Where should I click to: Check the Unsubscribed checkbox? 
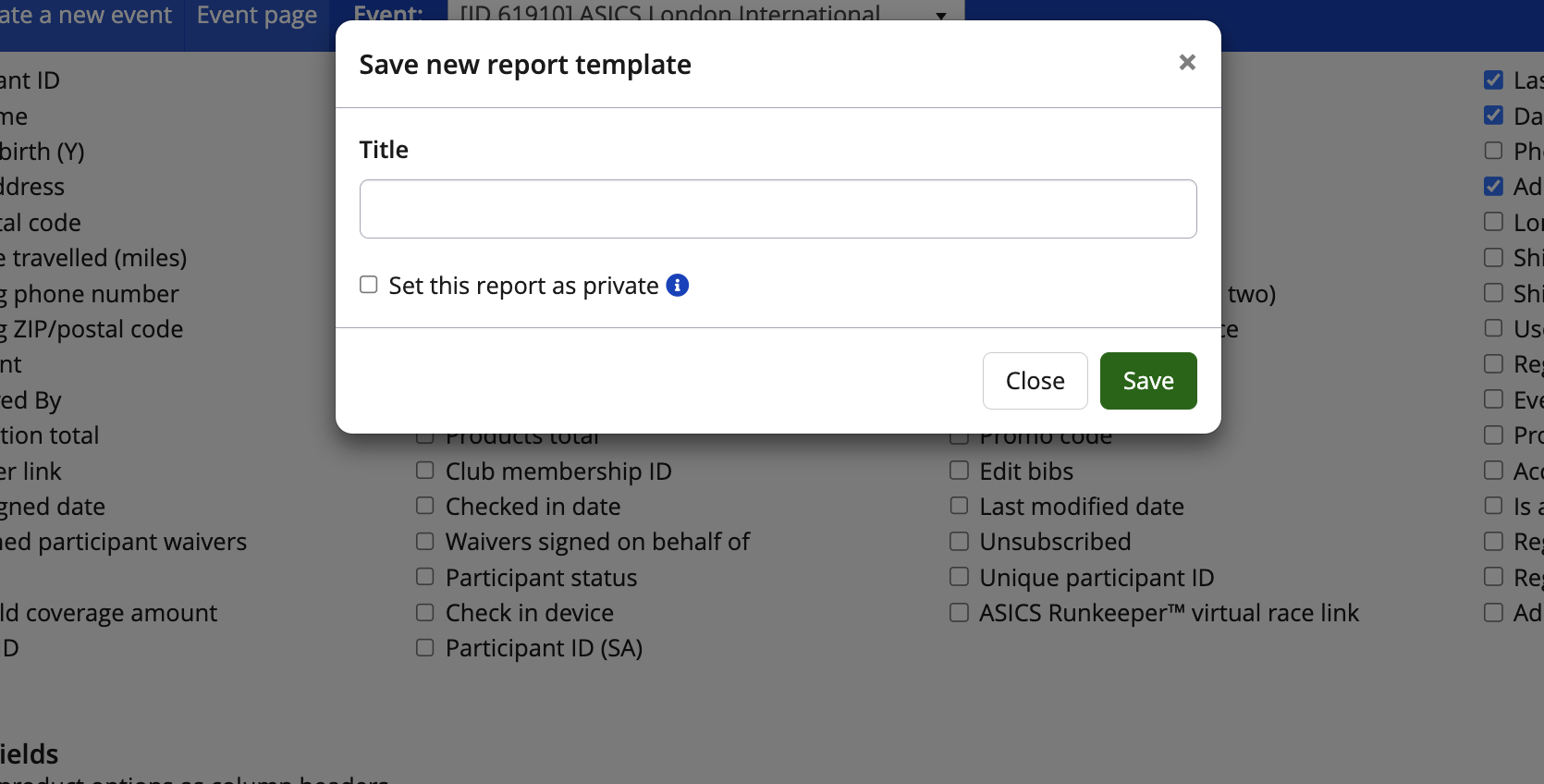pos(960,541)
